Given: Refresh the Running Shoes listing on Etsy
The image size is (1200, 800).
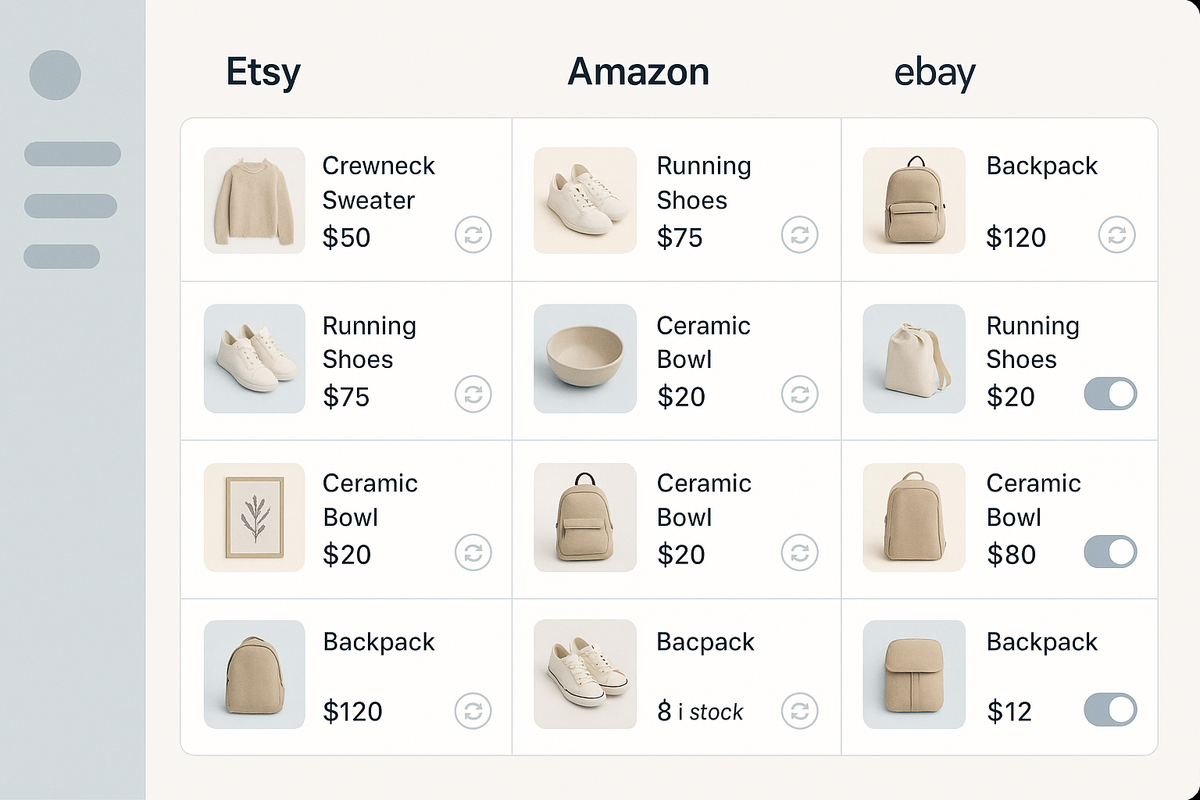Looking at the screenshot, I should [x=473, y=395].
